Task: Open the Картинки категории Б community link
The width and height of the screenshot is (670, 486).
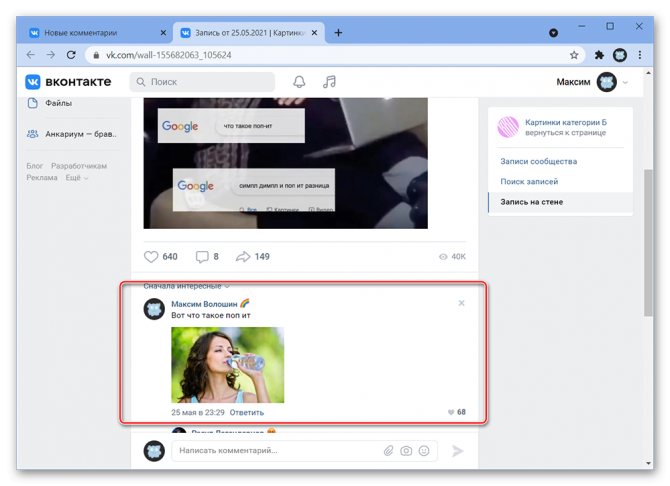Action: pyautogui.click(x=566, y=122)
